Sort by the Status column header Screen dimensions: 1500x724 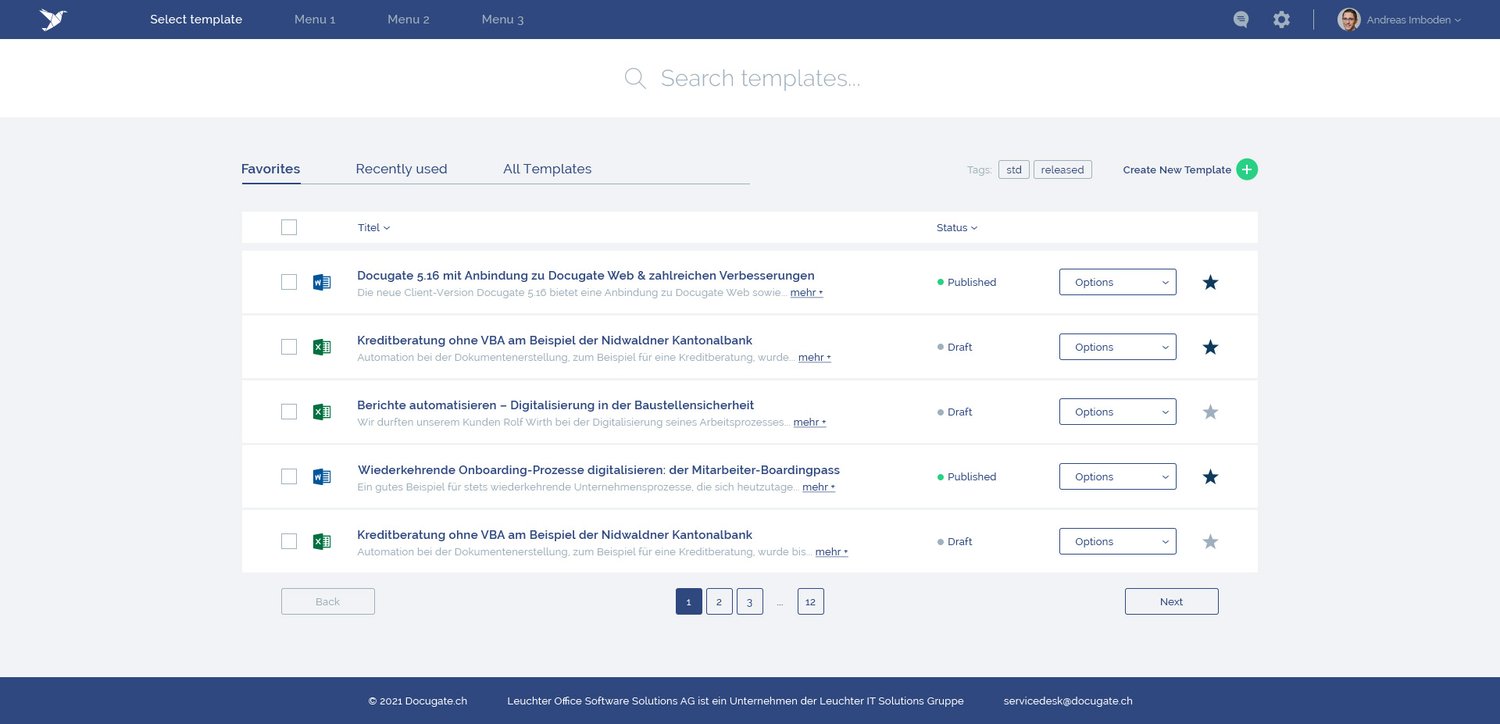point(957,228)
